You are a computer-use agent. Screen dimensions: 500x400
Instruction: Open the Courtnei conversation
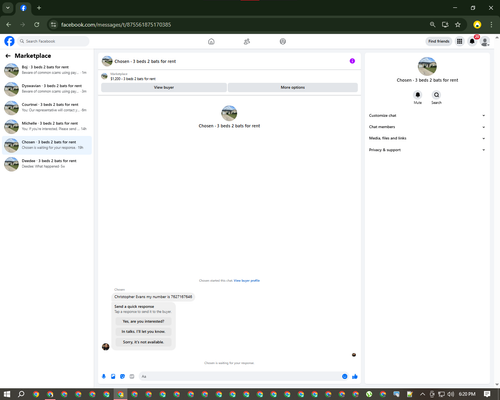(x=47, y=107)
